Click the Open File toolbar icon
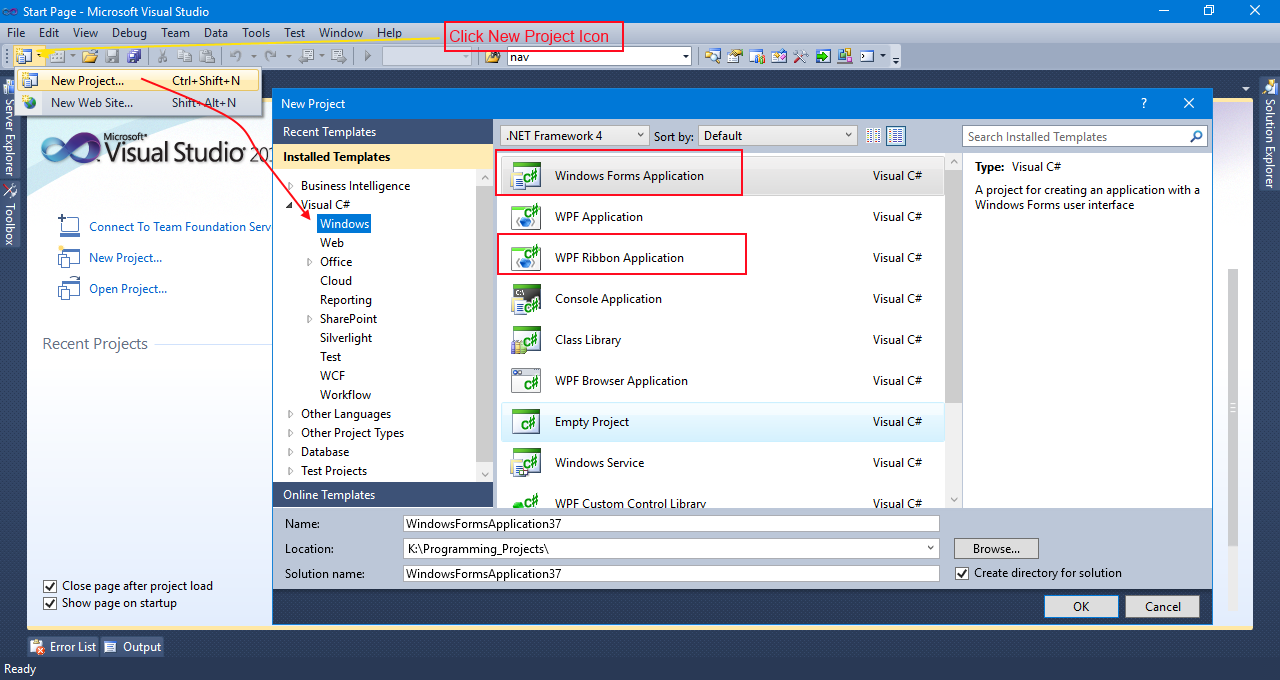The width and height of the screenshot is (1280, 680). point(90,56)
